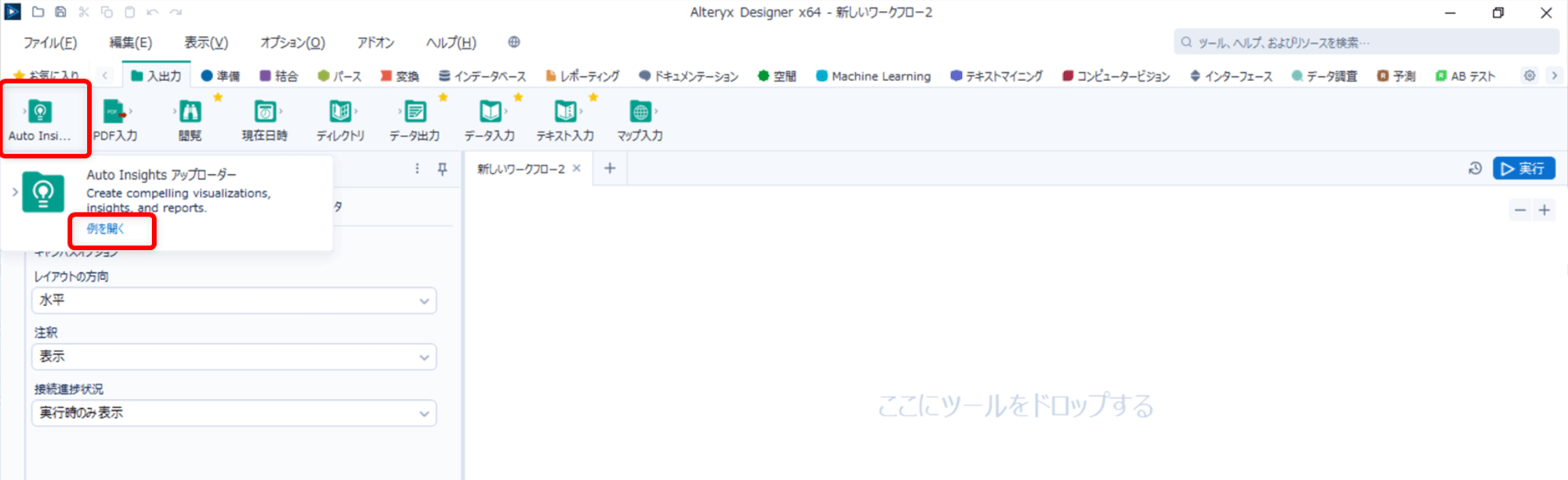Close the 新しいワークフロー2 tab
This screenshot has width=1568, height=480.
577,169
